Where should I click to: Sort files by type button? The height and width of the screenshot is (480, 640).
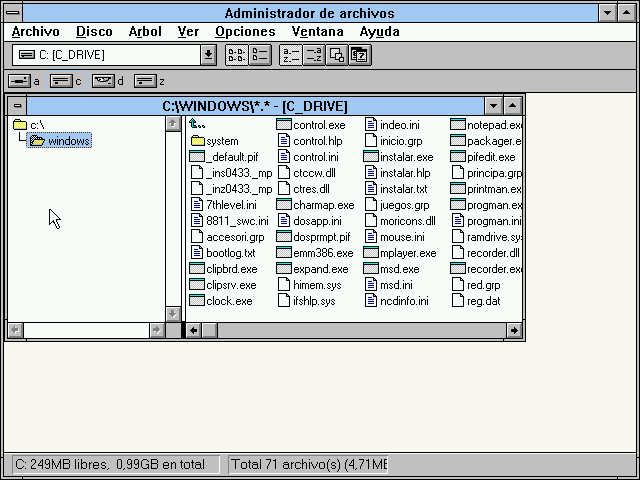[313, 55]
